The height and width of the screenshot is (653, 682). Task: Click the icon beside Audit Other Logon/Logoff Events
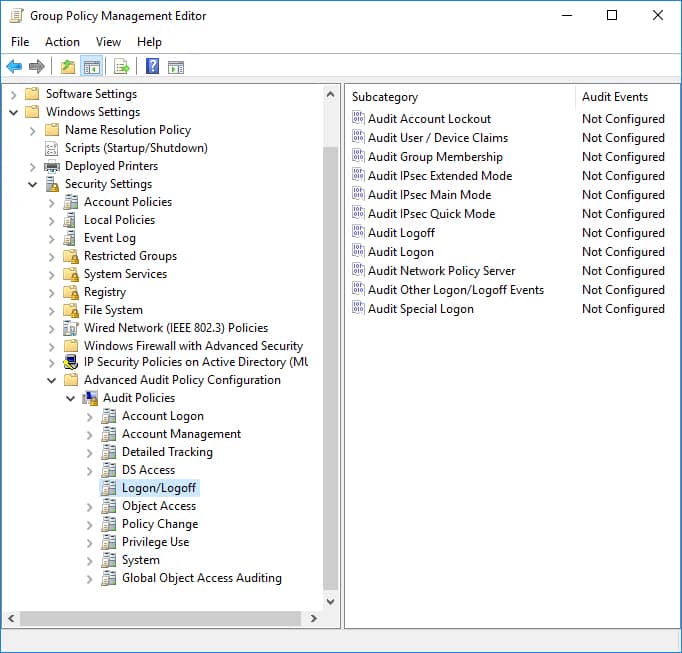[358, 289]
